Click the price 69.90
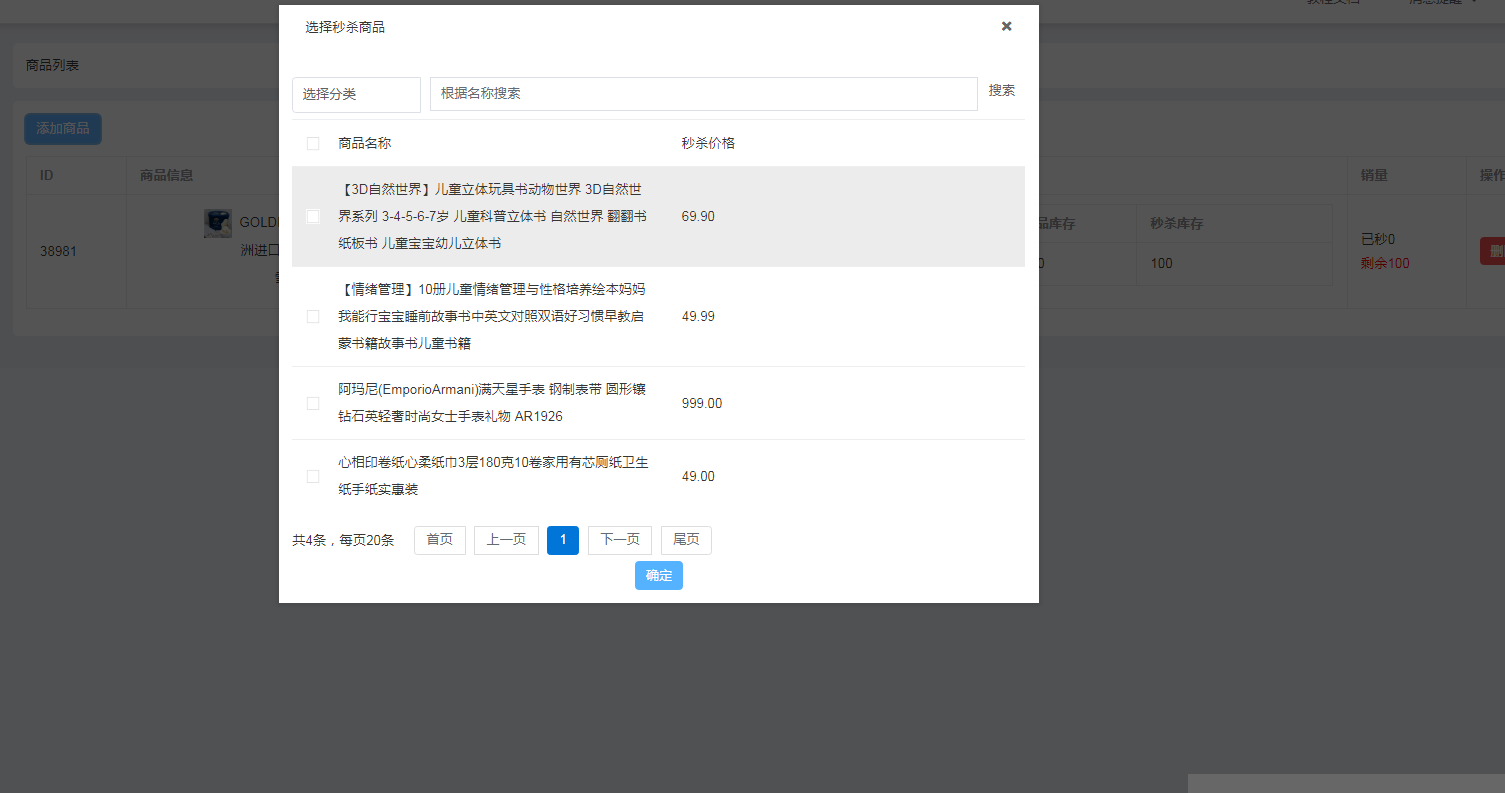The height and width of the screenshot is (793, 1505). pyautogui.click(x=698, y=216)
